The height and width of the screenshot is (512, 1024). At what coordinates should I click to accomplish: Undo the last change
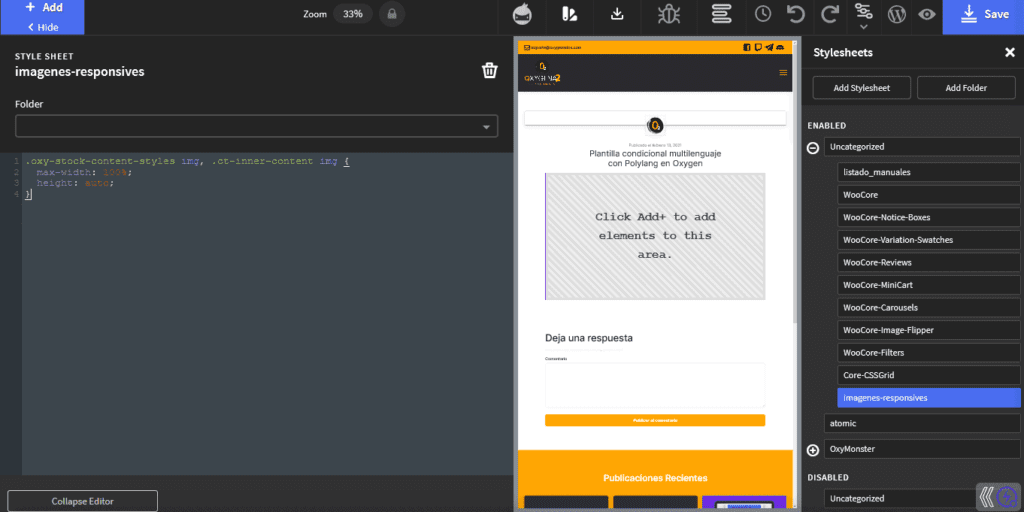pyautogui.click(x=796, y=14)
